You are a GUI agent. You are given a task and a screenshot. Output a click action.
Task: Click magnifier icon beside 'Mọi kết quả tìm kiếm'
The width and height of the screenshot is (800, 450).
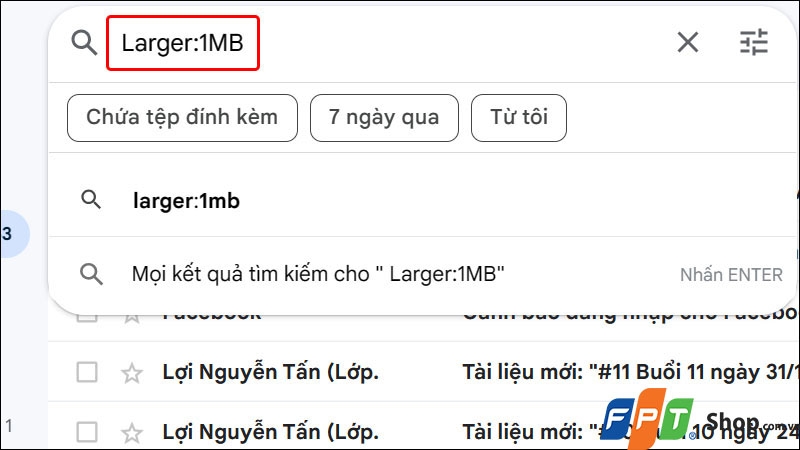pyautogui.click(x=91, y=274)
